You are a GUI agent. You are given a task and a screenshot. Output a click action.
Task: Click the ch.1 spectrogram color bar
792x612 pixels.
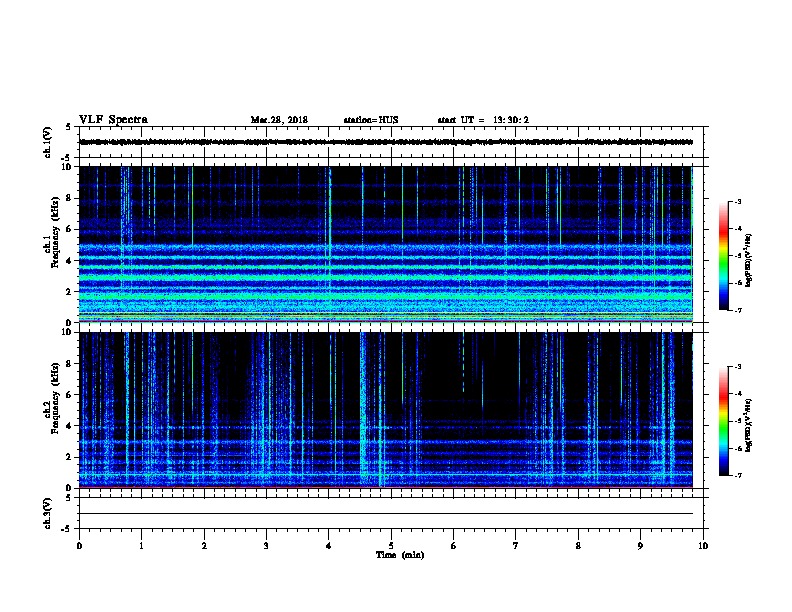click(723, 256)
